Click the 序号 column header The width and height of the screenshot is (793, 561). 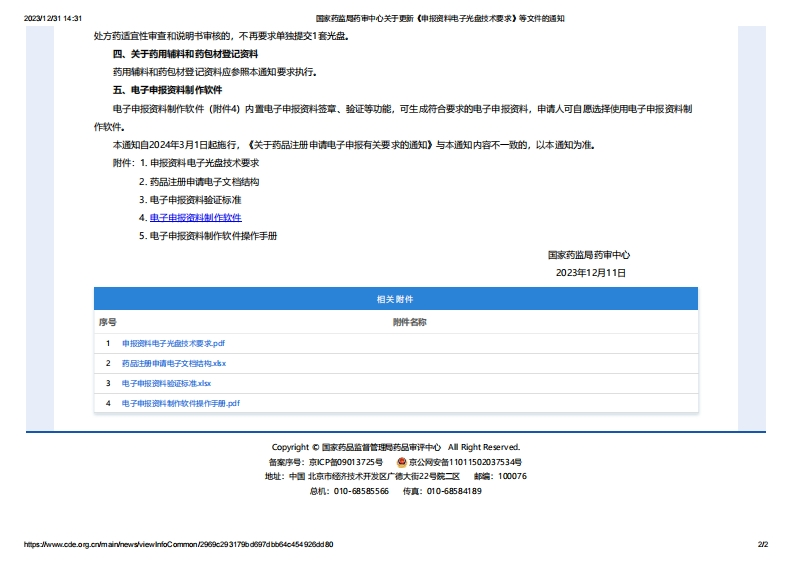click(x=107, y=322)
